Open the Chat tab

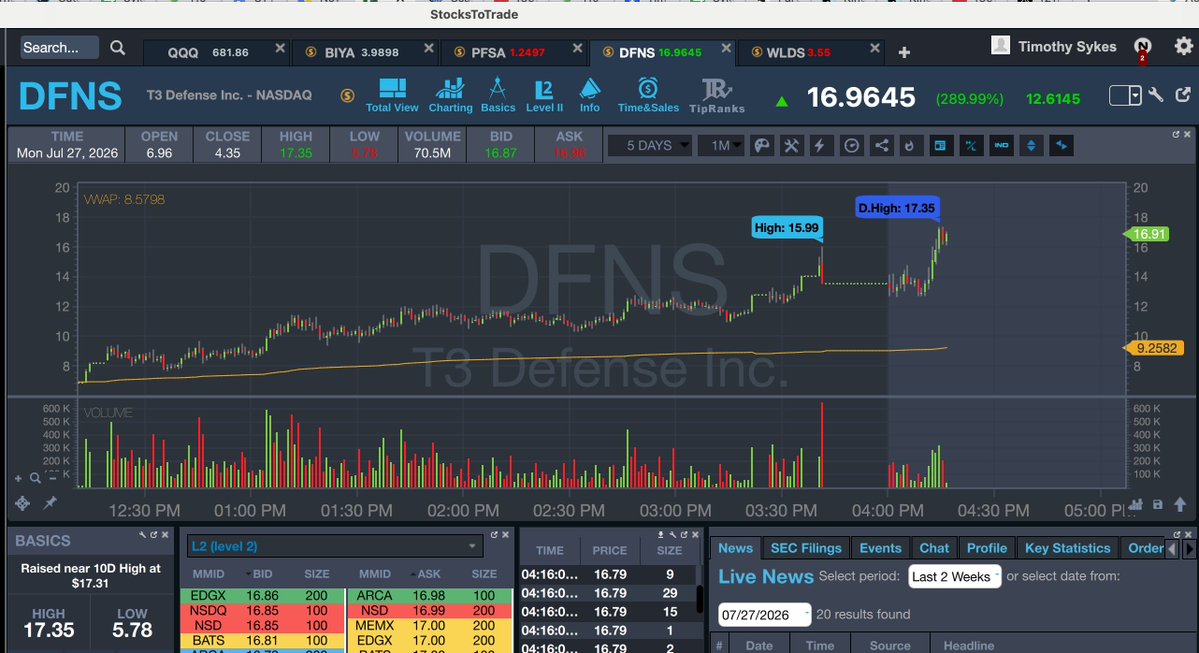[x=934, y=548]
